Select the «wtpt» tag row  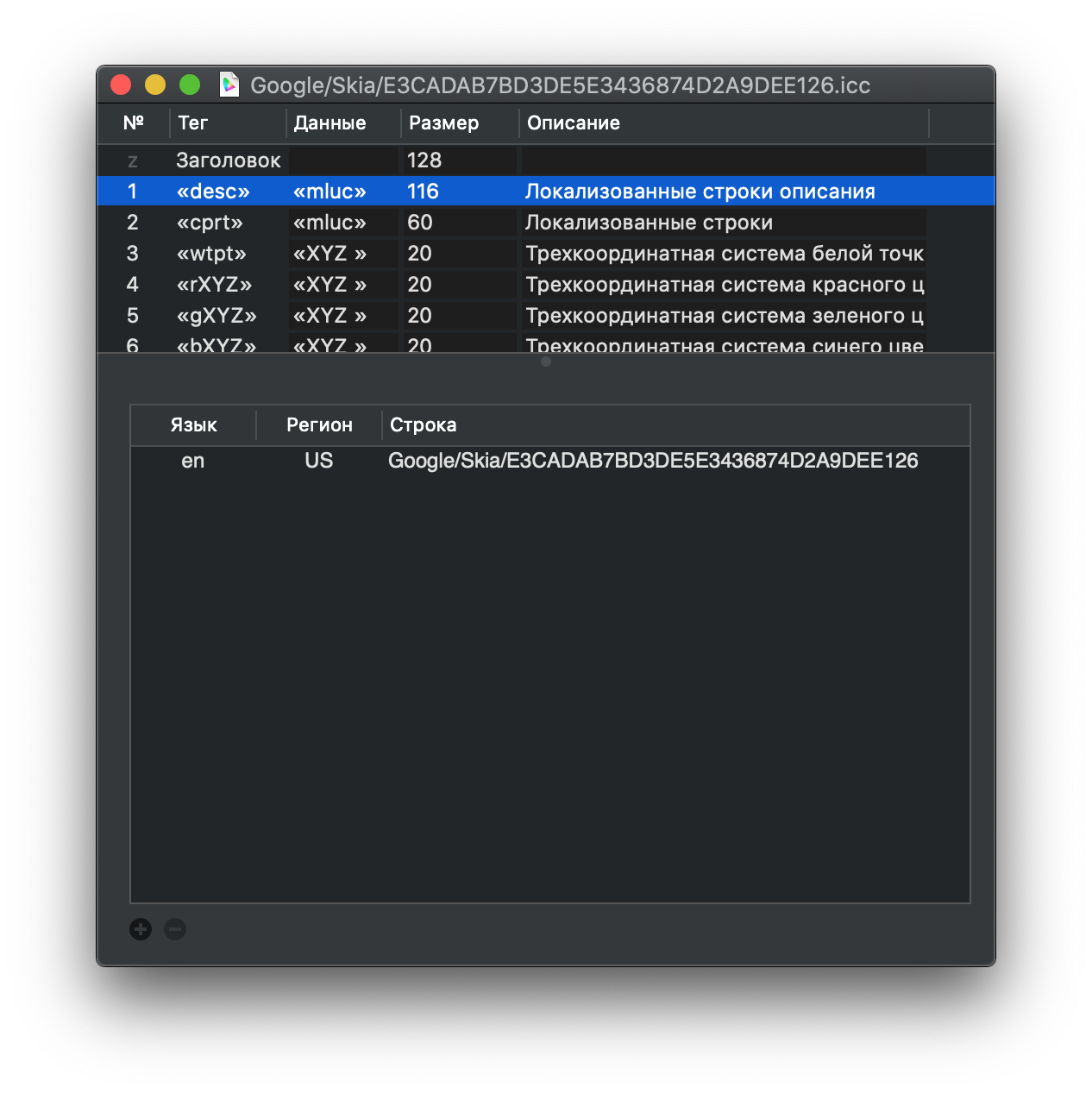(546, 254)
